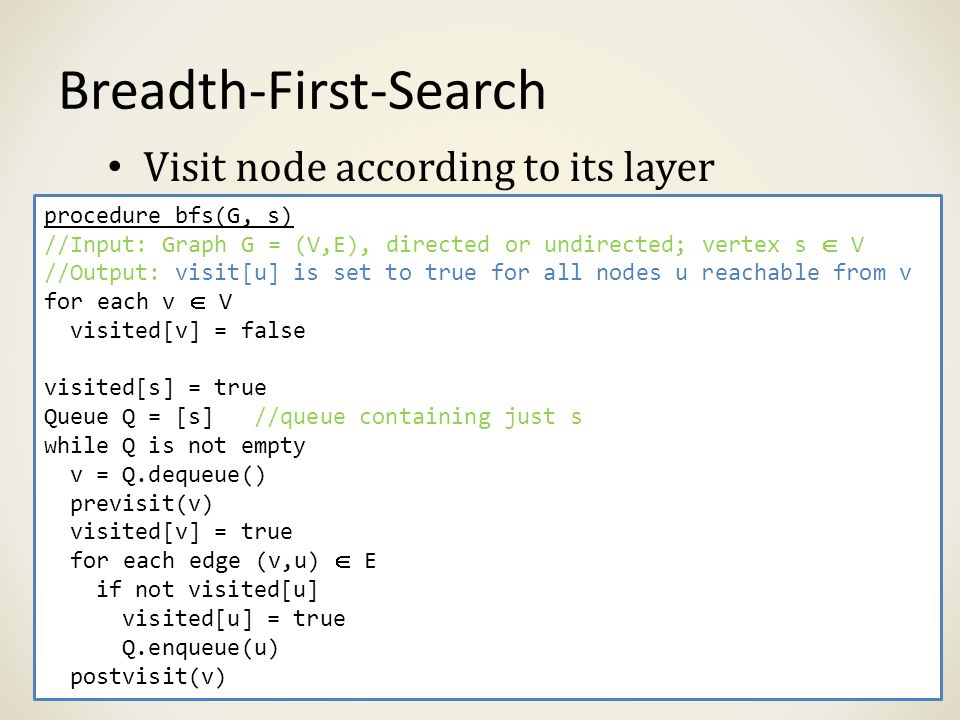Viewport: 960px width, 720px height.
Task: Click the line "procedure bfs(G, s)"
Action: 168,216
